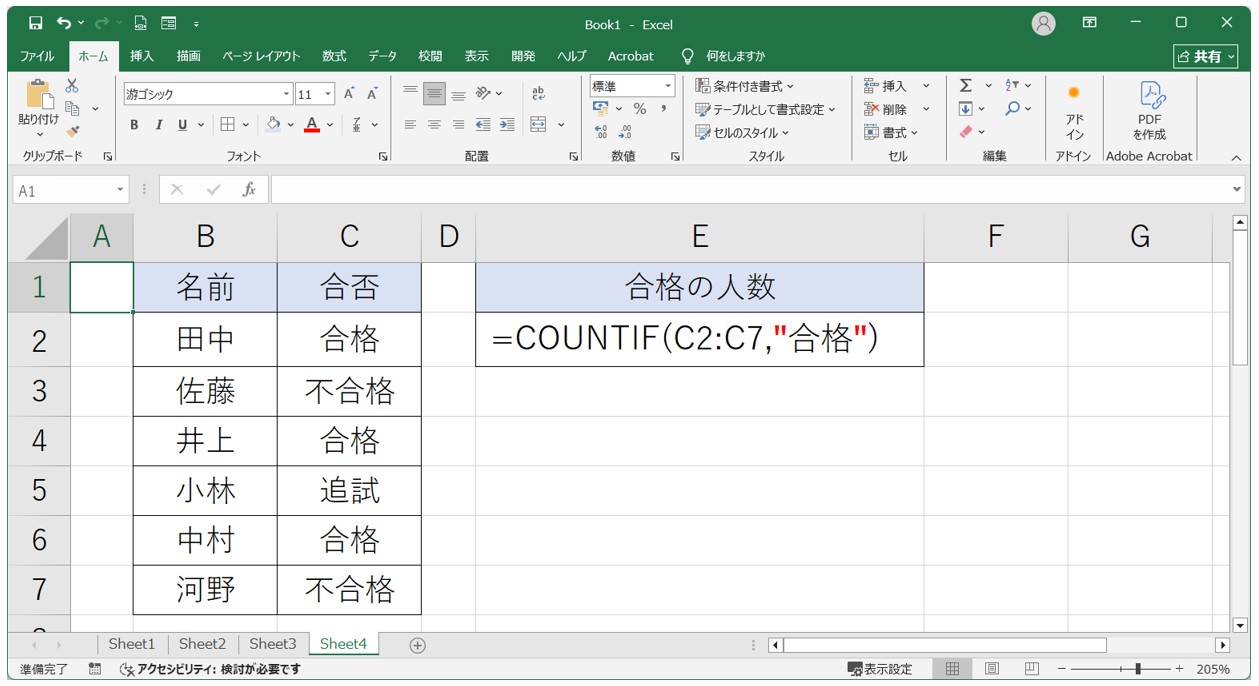Screen dimensions: 1259x686
Task: Toggle italic formatting
Action: (158, 125)
